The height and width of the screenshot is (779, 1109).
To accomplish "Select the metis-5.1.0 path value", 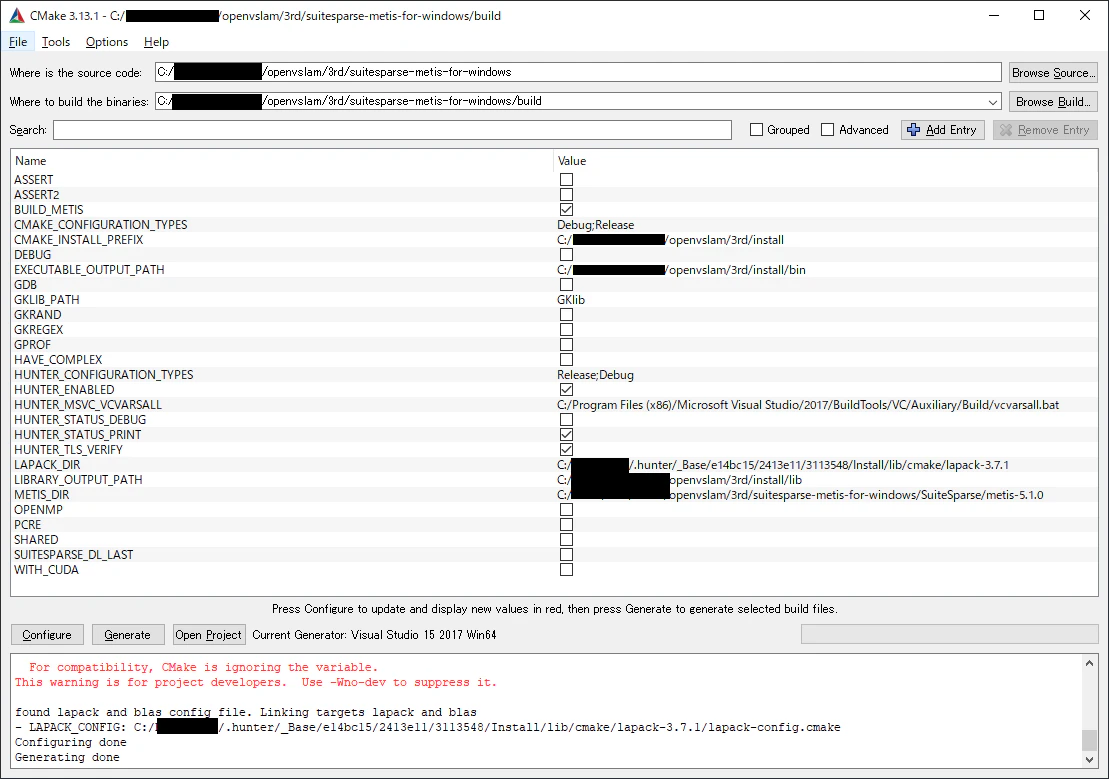I will click(x=800, y=495).
